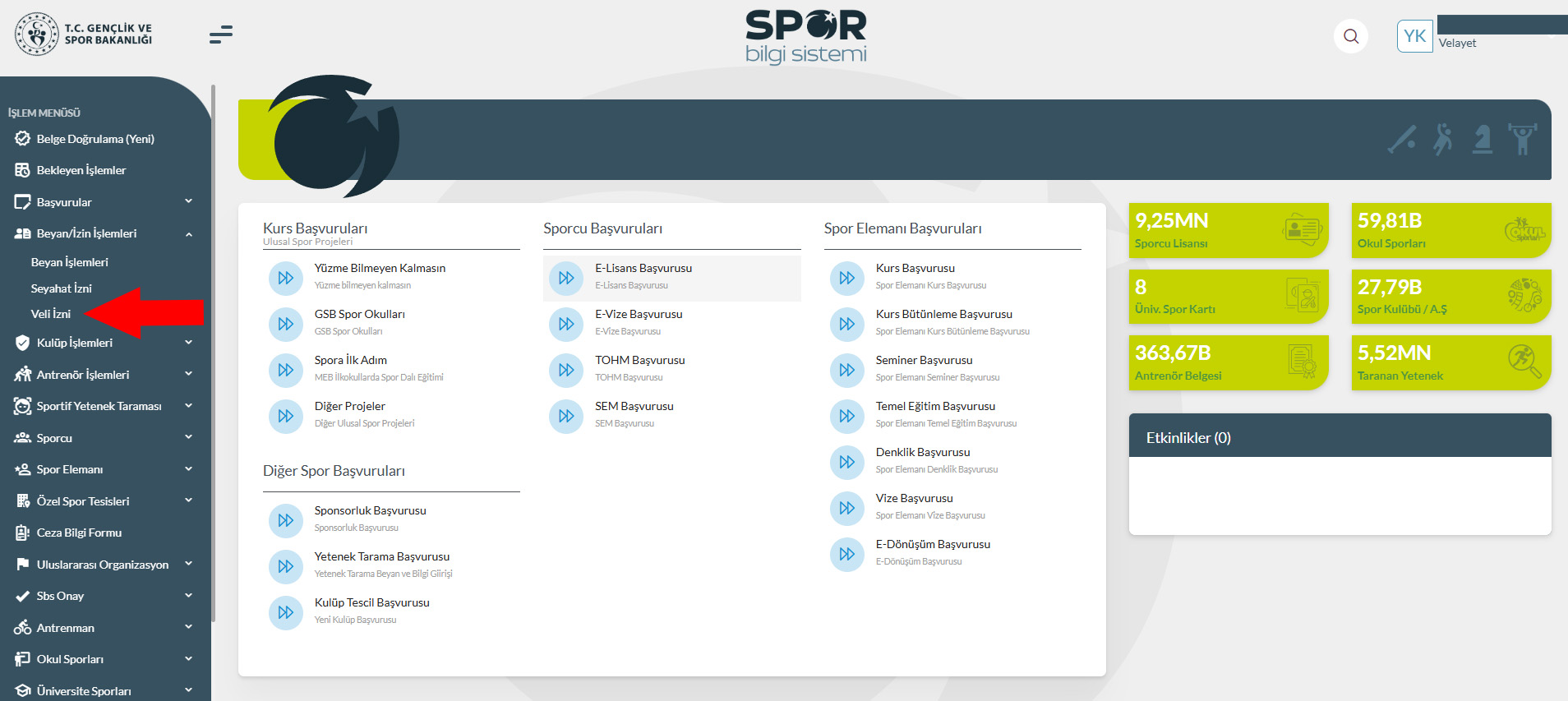Select Veli İzni in the sidebar
This screenshot has width=1568, height=701.
click(51, 314)
